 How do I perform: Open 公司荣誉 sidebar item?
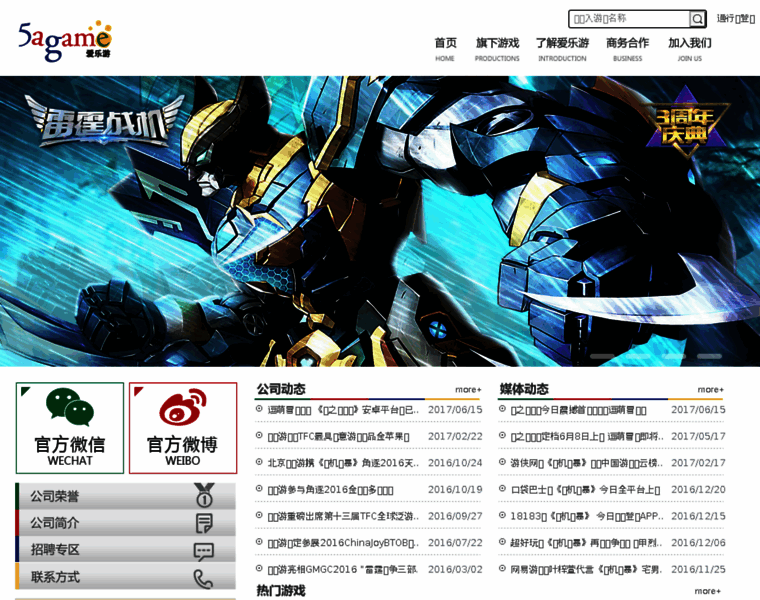pos(126,496)
